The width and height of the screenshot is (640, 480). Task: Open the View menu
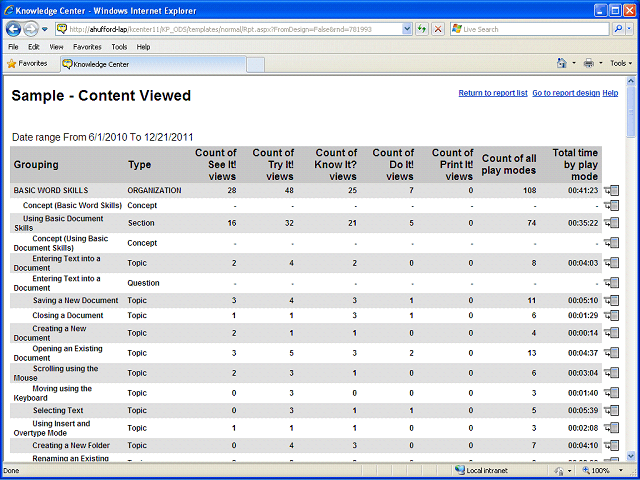click(56, 47)
